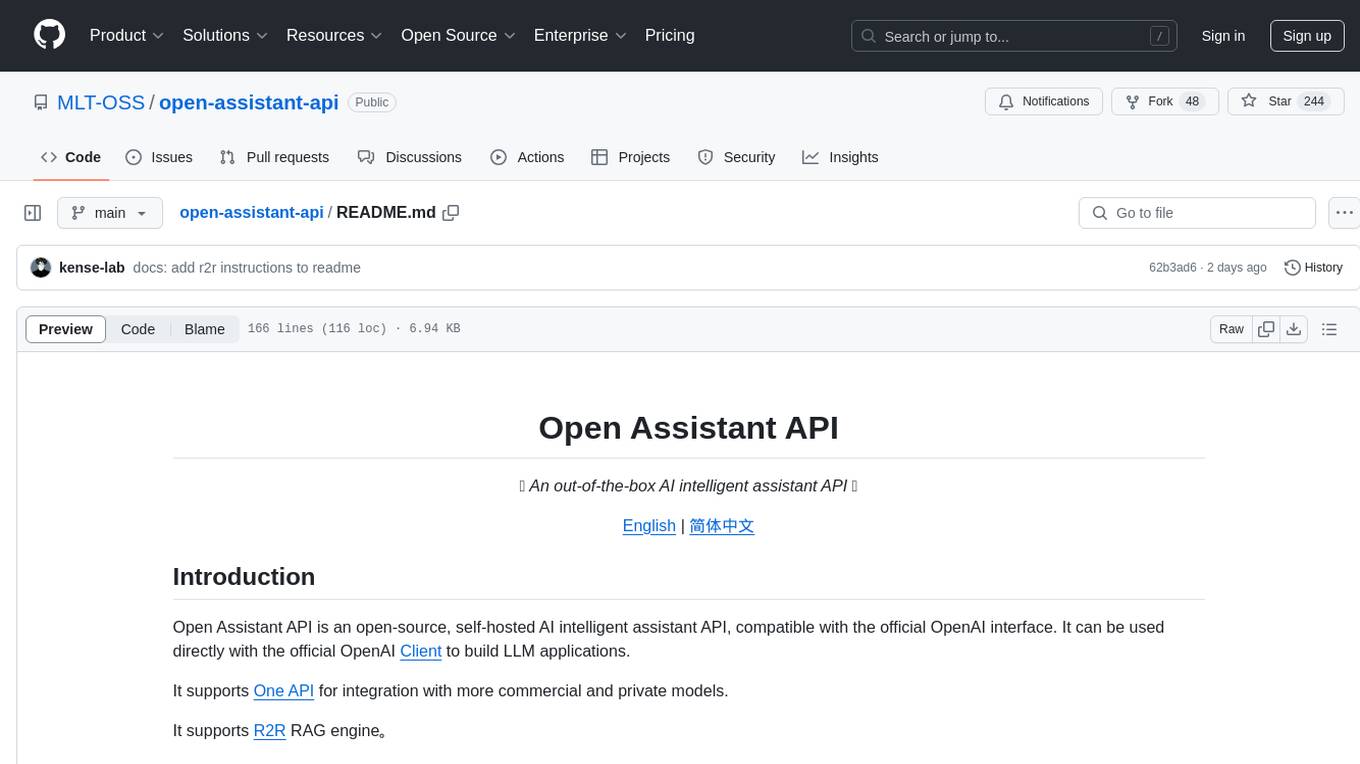Image resolution: width=1360 pixels, height=764 pixels.
Task: Open kense-lab avatar profile
Action: (x=41, y=268)
